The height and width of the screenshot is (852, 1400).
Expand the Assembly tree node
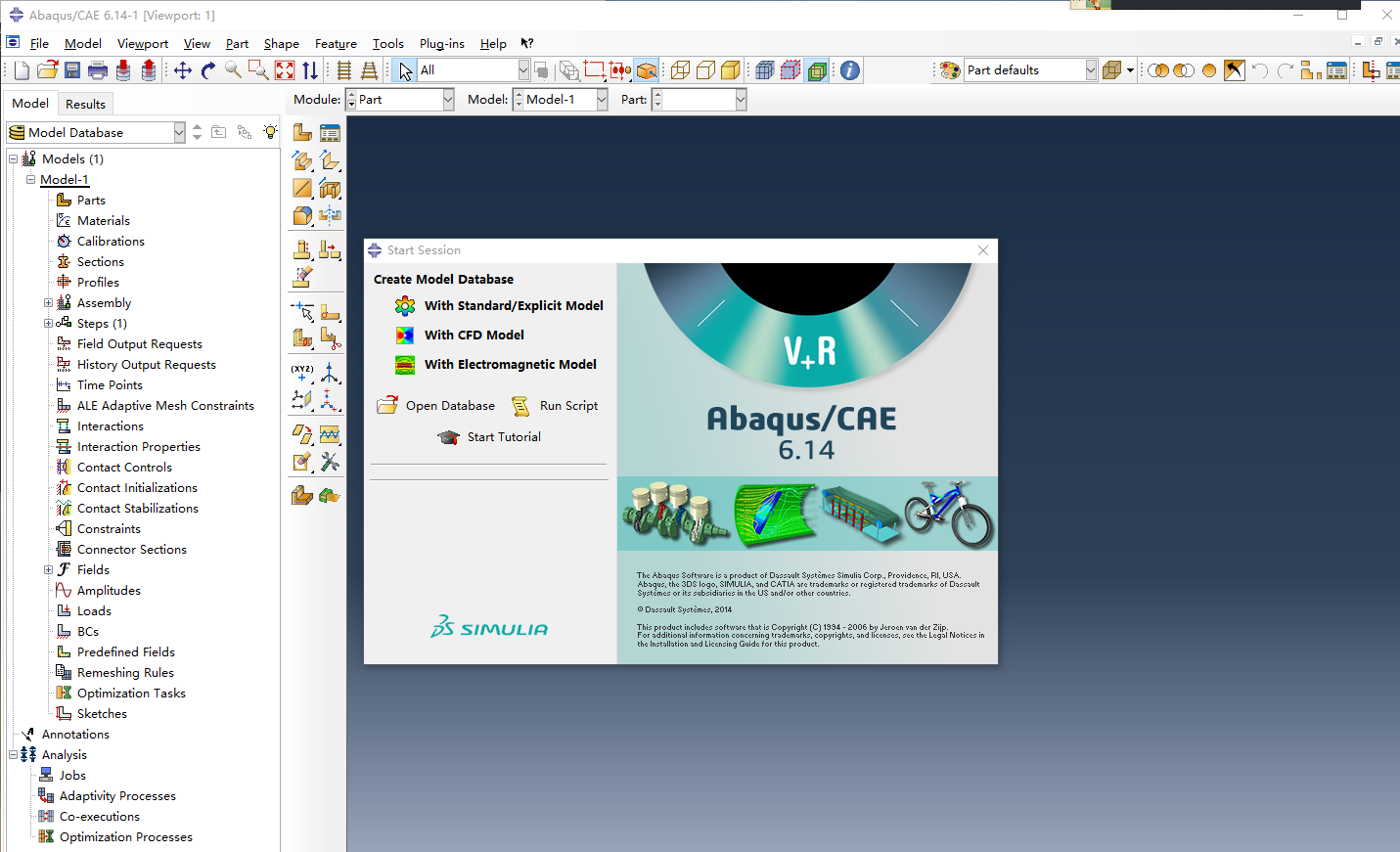48,303
